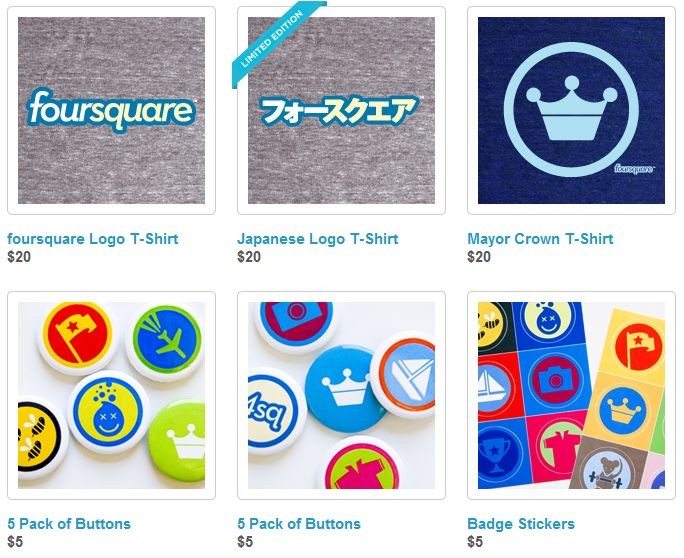Open the foursquare Logo T-Shirt product image

point(111,110)
